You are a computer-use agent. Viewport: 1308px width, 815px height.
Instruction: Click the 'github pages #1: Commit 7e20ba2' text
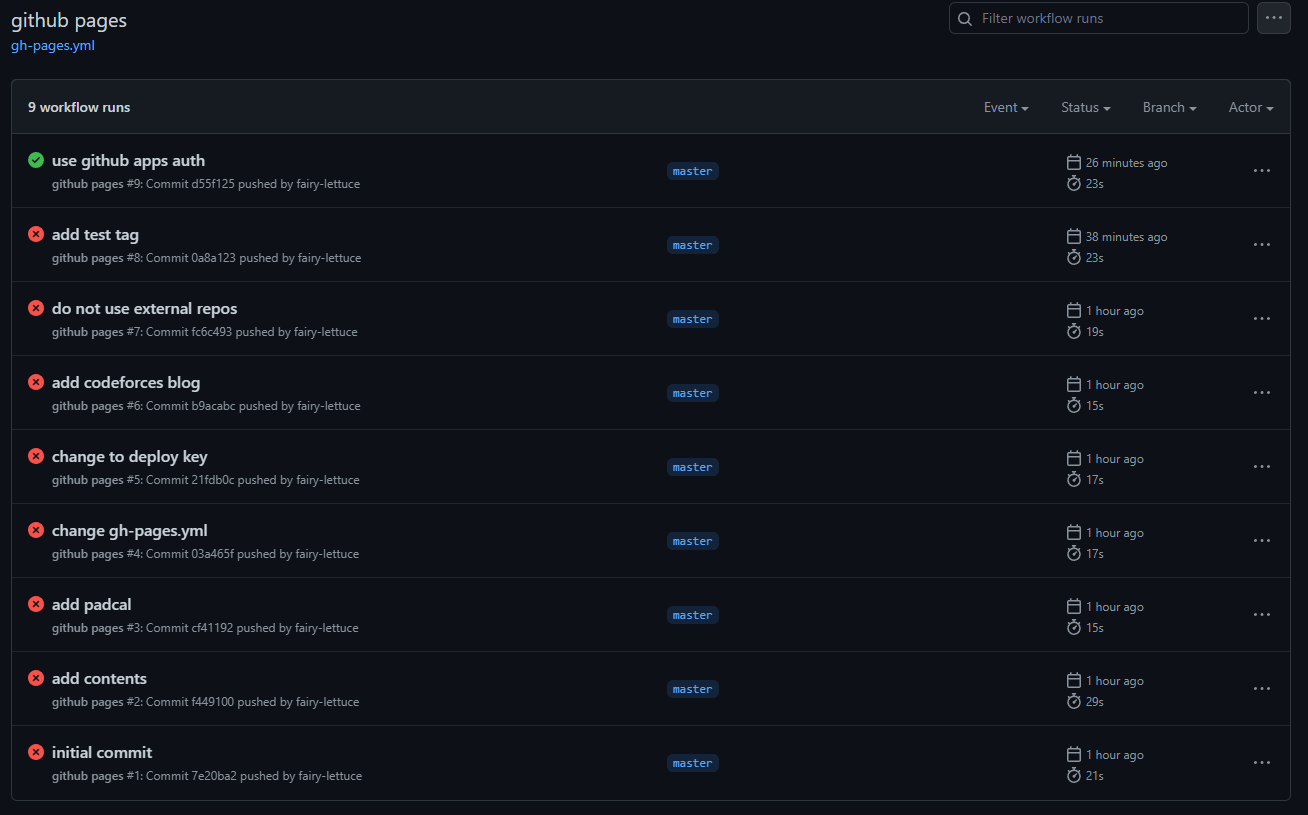(x=144, y=776)
